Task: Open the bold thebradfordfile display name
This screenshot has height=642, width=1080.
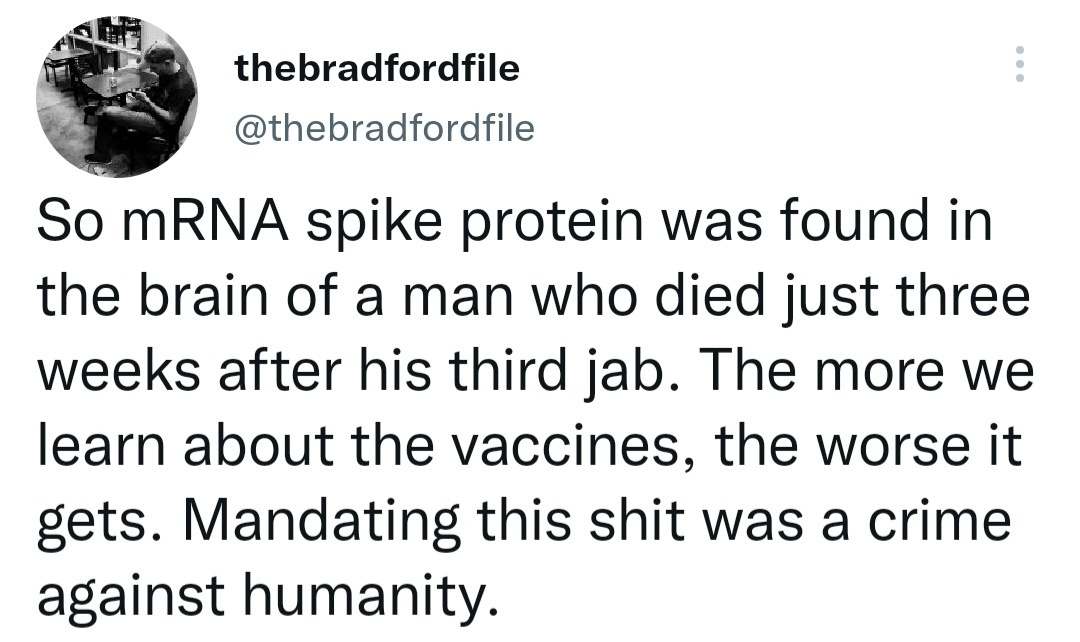Action: pyautogui.click(x=377, y=68)
